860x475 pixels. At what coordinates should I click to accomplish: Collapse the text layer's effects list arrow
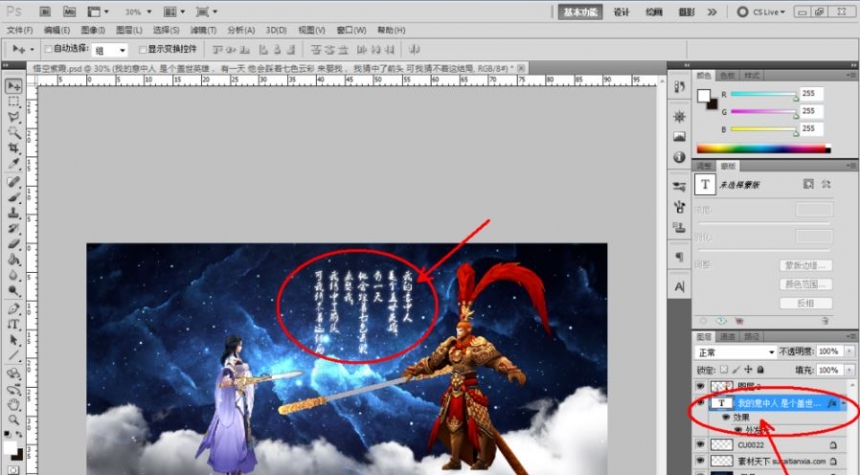click(844, 403)
